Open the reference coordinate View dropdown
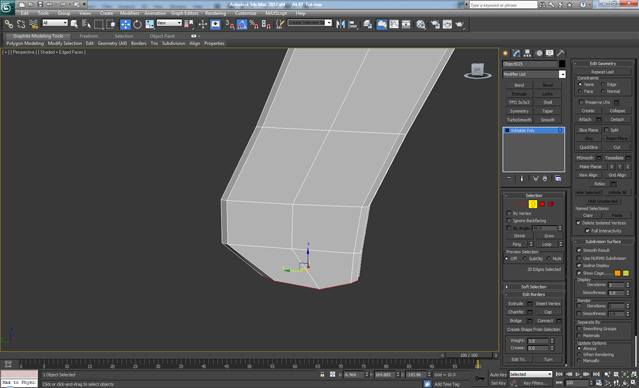 169,23
